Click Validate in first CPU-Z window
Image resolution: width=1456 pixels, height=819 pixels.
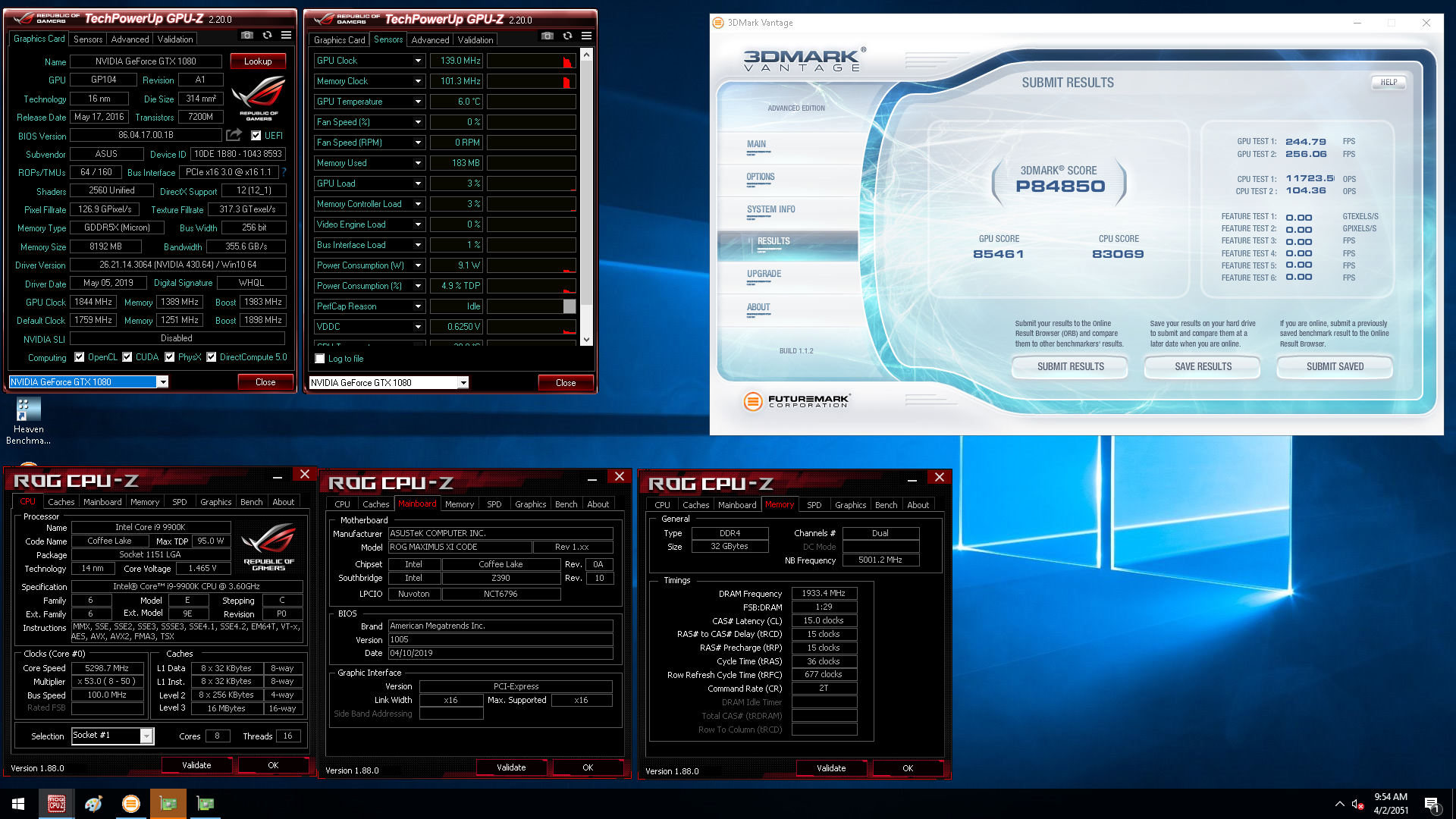click(x=196, y=765)
